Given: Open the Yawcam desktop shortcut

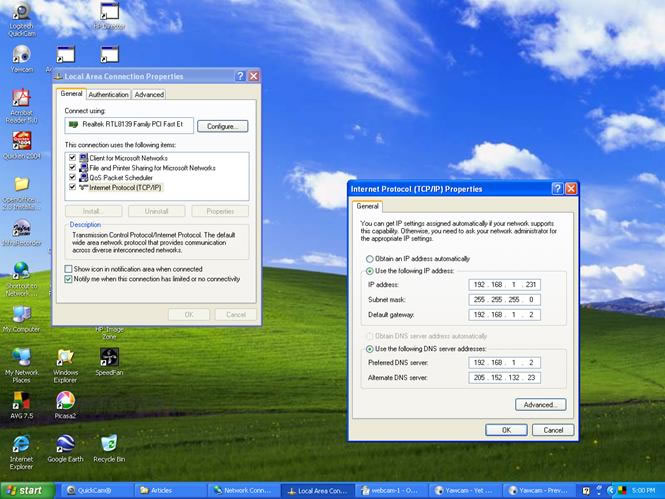Looking at the screenshot, I should tap(21, 59).
